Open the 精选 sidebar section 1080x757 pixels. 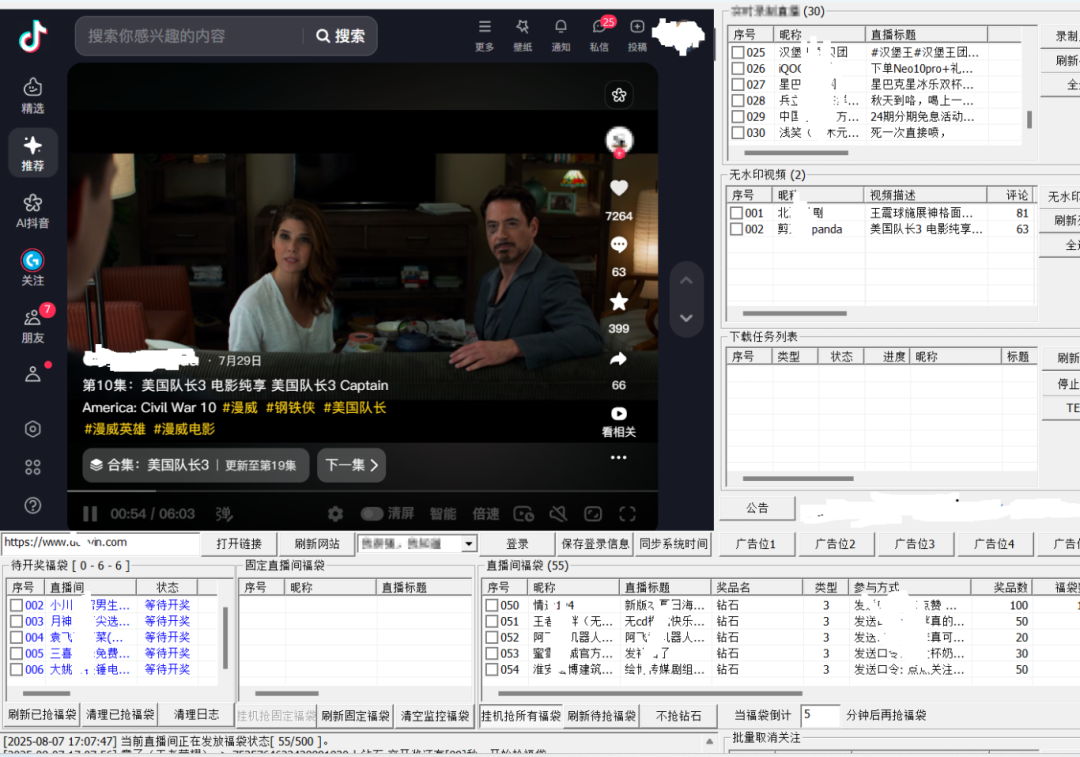click(32, 96)
